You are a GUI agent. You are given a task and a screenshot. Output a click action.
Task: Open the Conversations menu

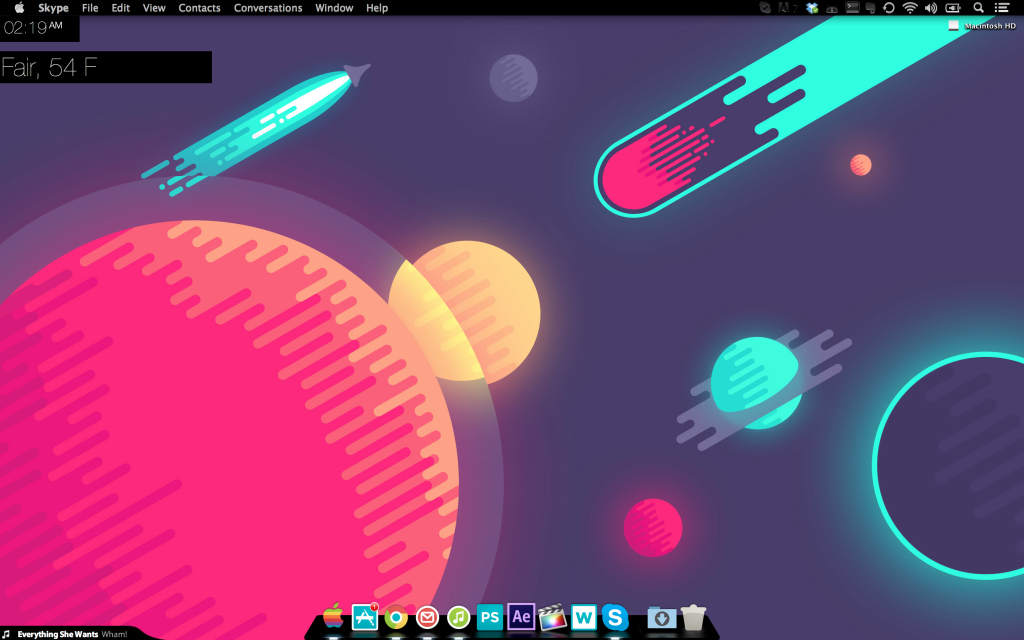pyautogui.click(x=268, y=8)
